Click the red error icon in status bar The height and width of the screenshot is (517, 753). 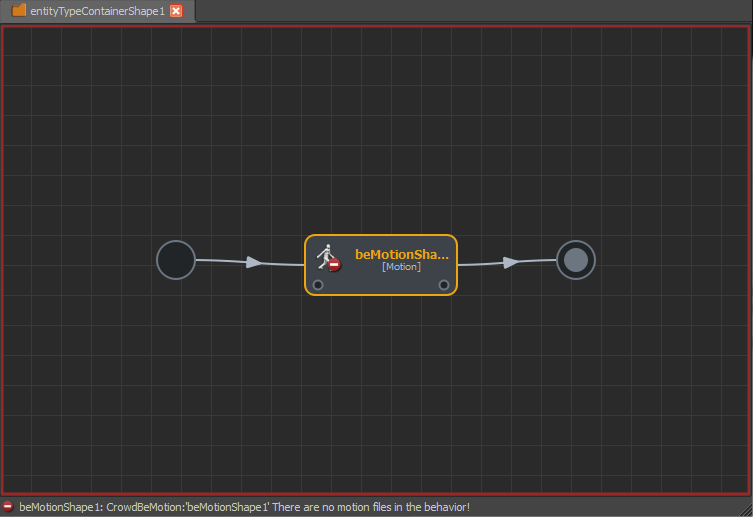[x=8, y=506]
